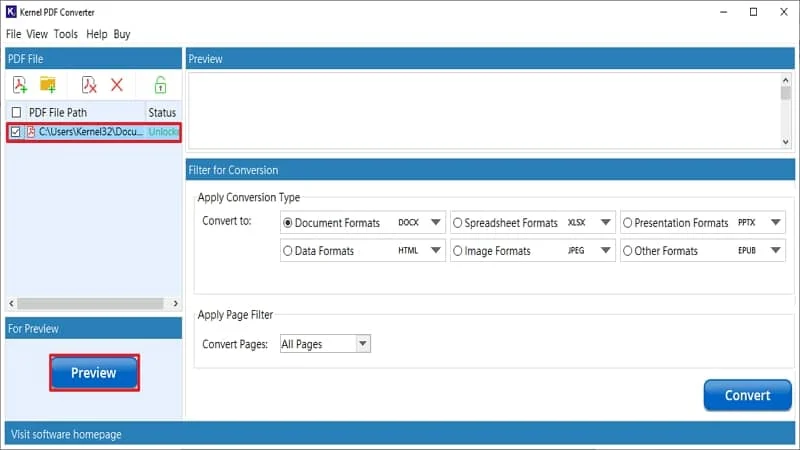The width and height of the screenshot is (800, 450).
Task: Click the Status column header
Action: click(x=162, y=112)
